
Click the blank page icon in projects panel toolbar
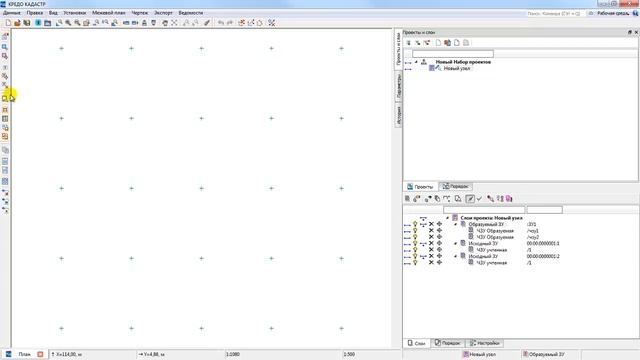[x=438, y=42]
